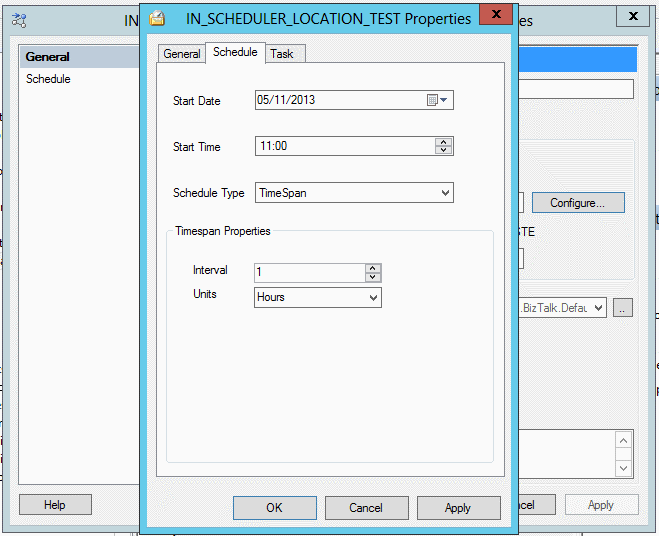659x536 pixels.
Task: Open the Units dropdown list
Action: click(x=373, y=298)
